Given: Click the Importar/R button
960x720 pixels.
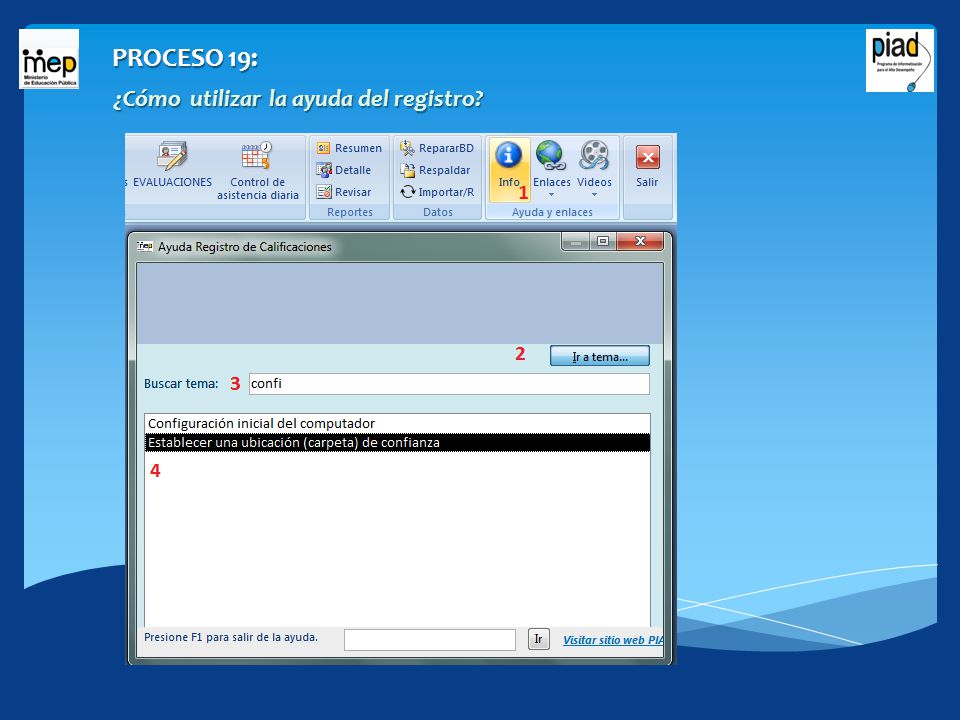Looking at the screenshot, I should pyautogui.click(x=437, y=192).
